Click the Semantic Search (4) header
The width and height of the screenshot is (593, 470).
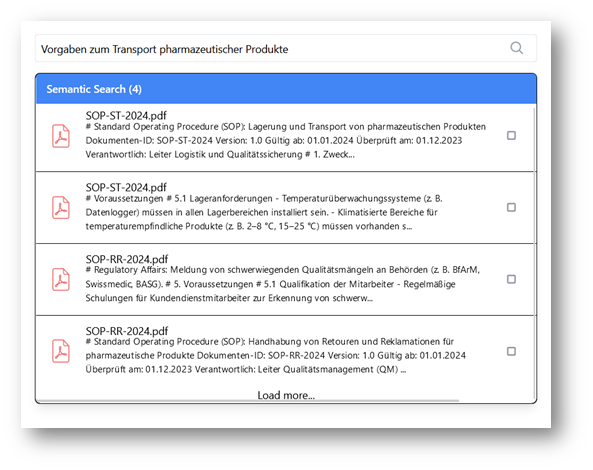pos(286,89)
